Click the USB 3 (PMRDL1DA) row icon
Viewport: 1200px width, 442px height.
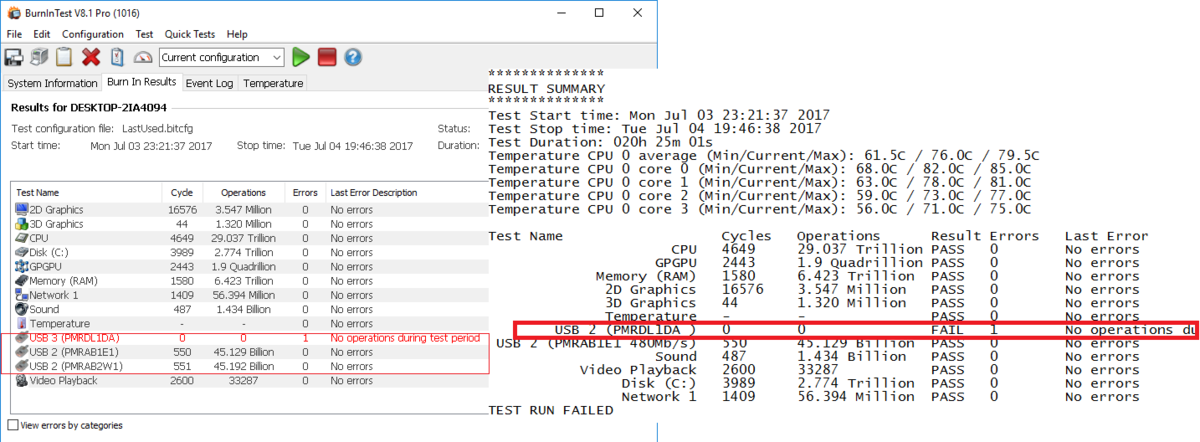tap(21, 338)
